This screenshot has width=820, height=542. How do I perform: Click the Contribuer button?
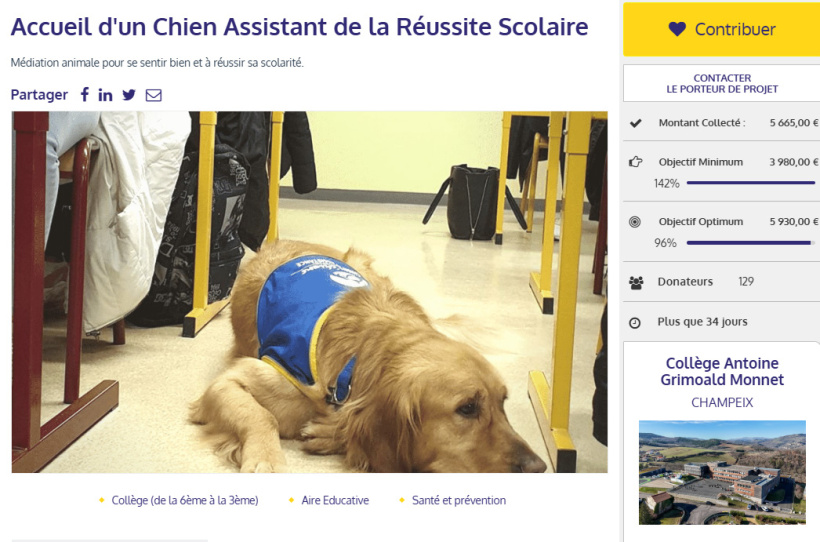pyautogui.click(x=722, y=29)
